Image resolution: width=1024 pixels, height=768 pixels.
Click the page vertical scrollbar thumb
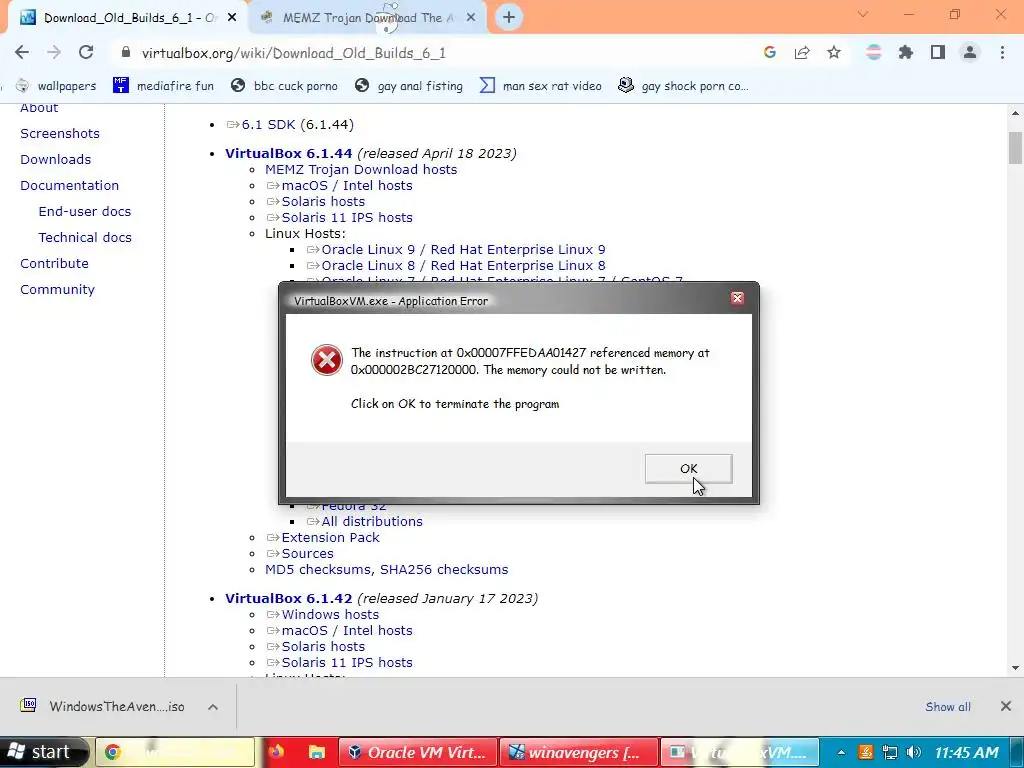click(x=1015, y=148)
